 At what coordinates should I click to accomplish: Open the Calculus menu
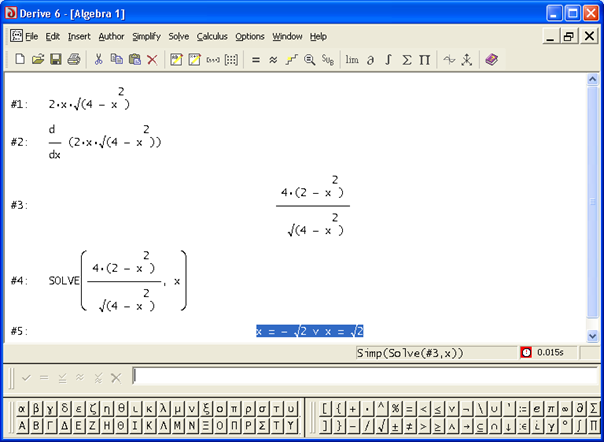click(212, 36)
